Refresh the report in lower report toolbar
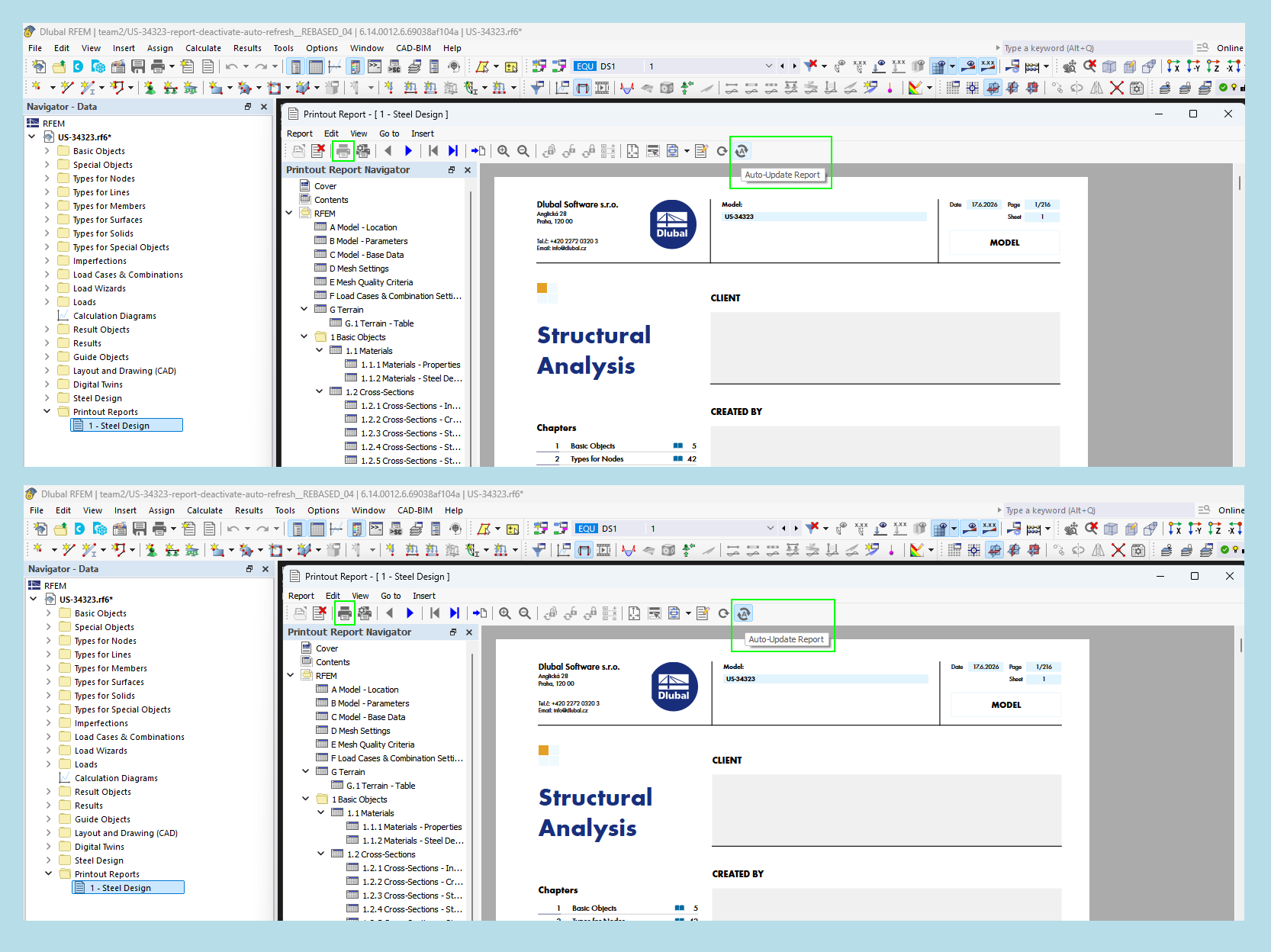Image resolution: width=1271 pixels, height=952 pixels. (723, 613)
